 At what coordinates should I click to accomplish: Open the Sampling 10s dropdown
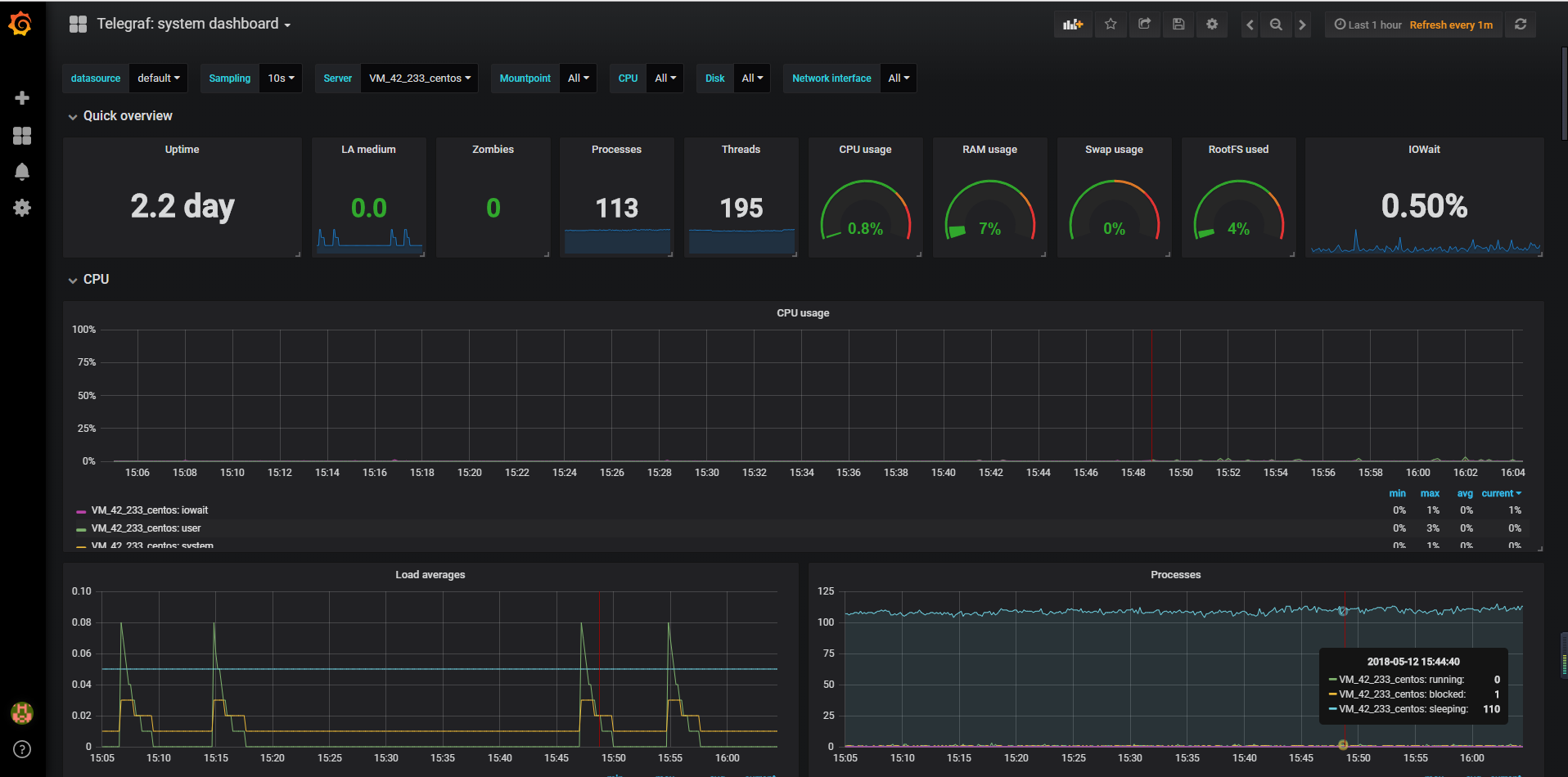click(x=280, y=78)
